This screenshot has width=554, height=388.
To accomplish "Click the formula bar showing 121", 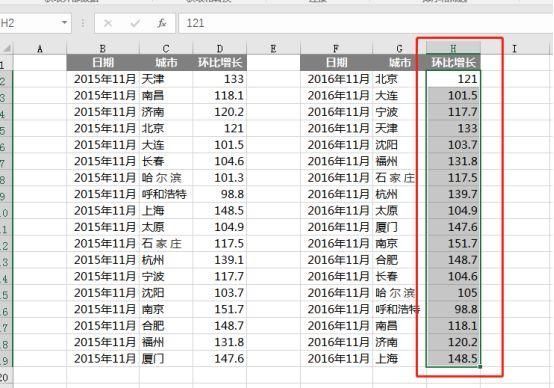I will [366, 23].
